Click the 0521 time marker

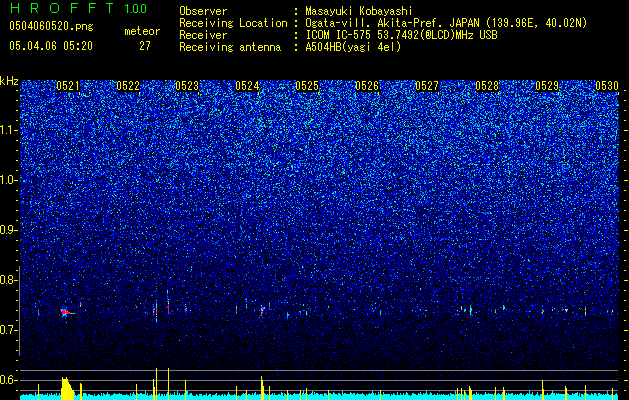point(68,86)
